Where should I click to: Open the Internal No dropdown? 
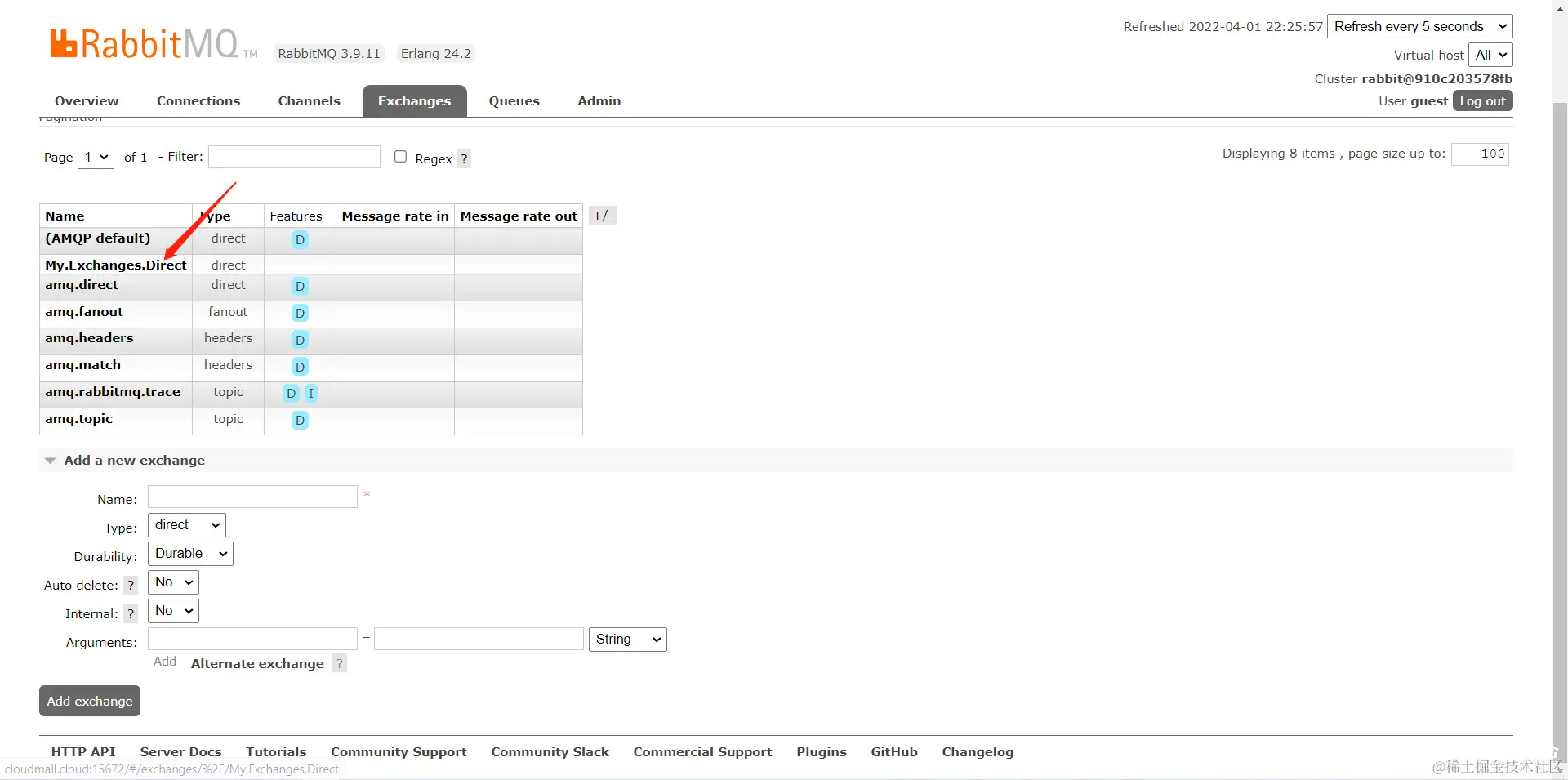(x=173, y=611)
